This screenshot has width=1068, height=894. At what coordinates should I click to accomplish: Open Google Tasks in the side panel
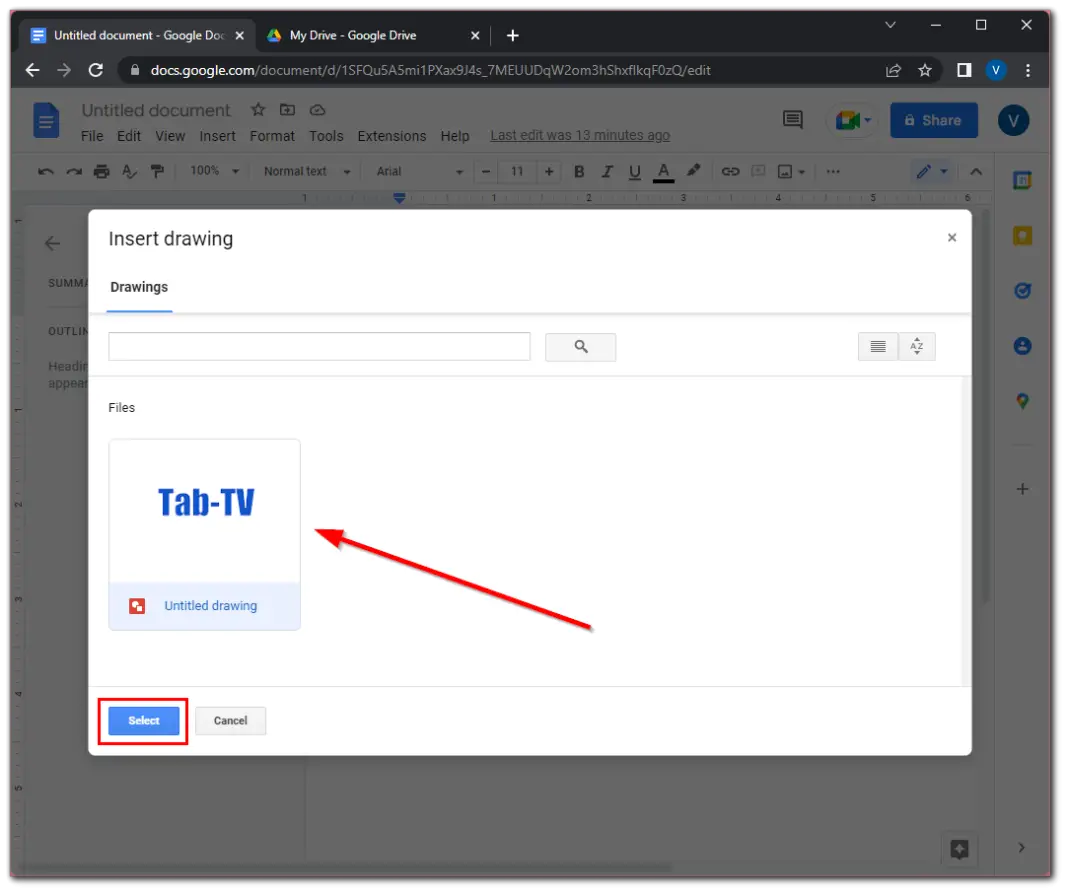point(1022,290)
